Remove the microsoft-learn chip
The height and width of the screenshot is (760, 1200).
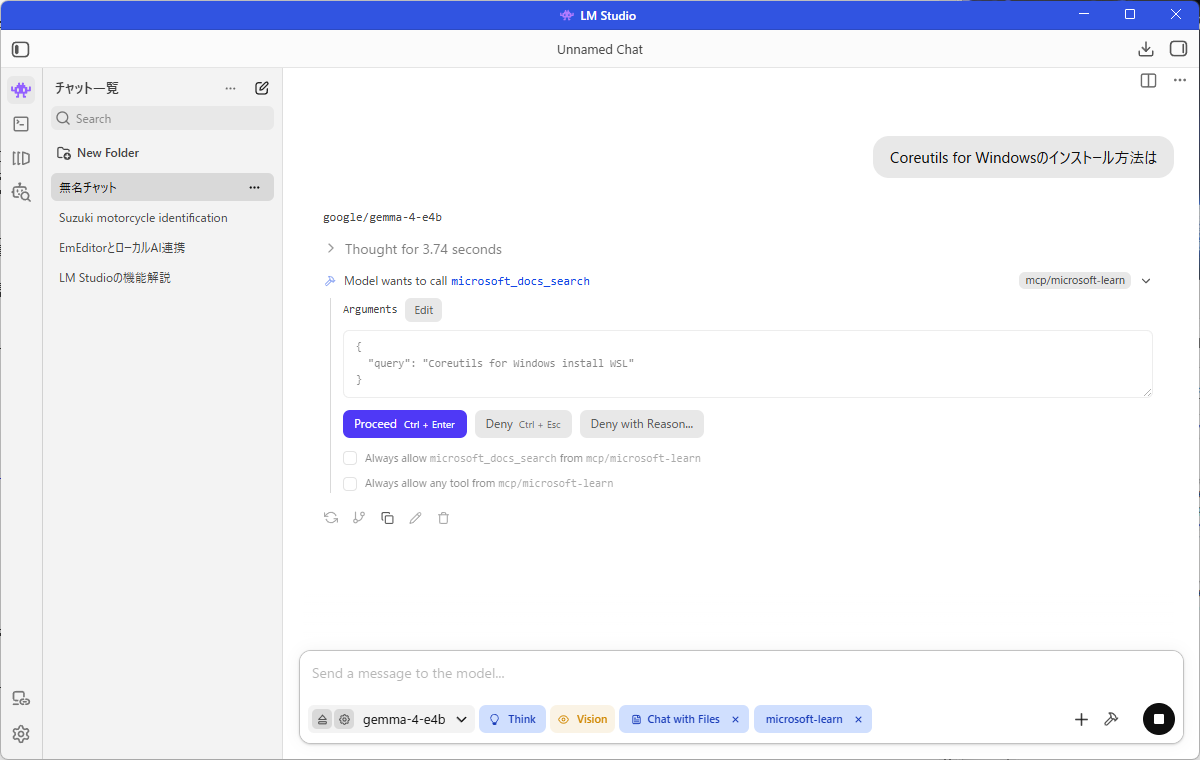(858, 719)
